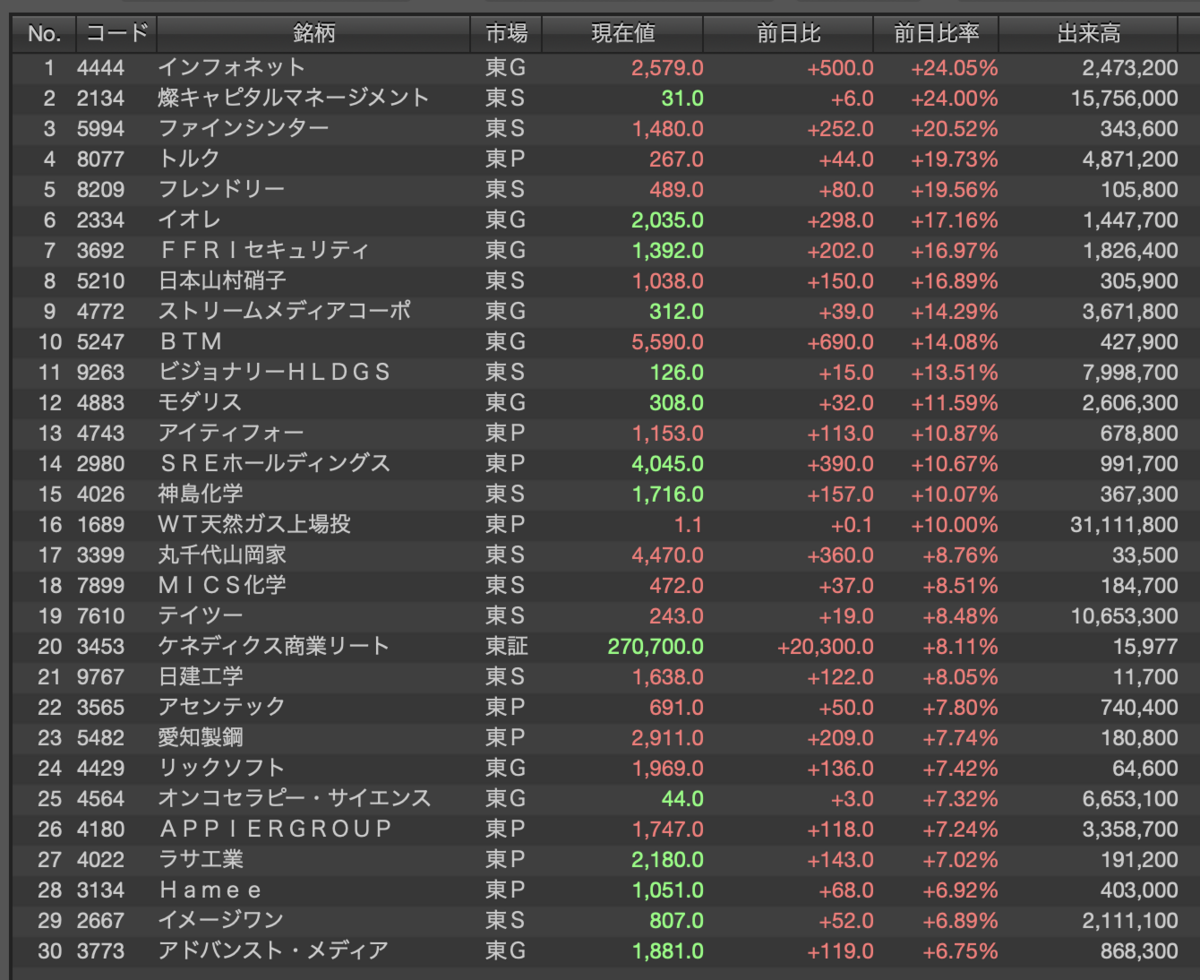The width and height of the screenshot is (1200, 980).
Task: Click ケネディクス商業リート stock name
Action: 274,646
